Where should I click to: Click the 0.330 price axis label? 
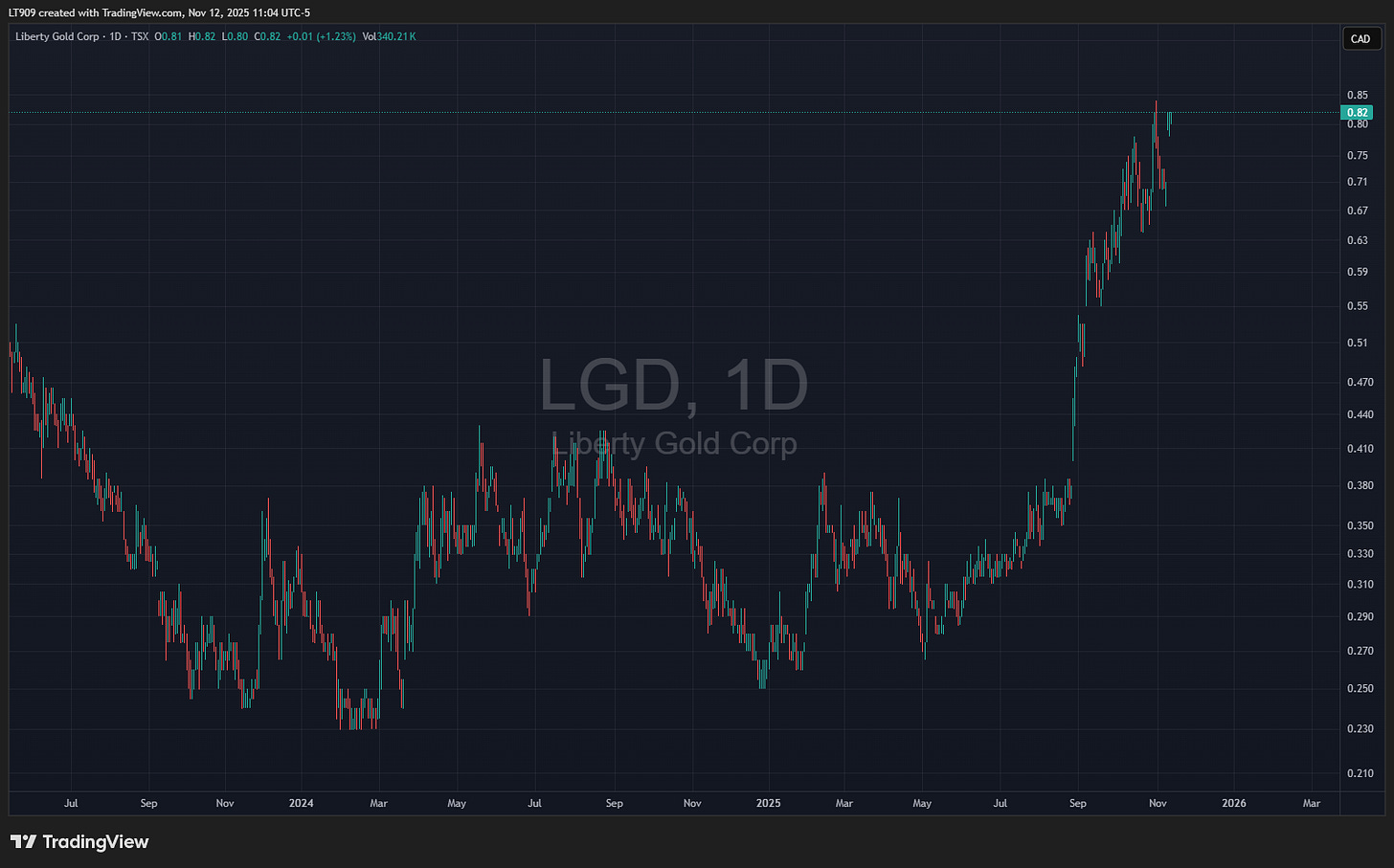[x=1360, y=553]
